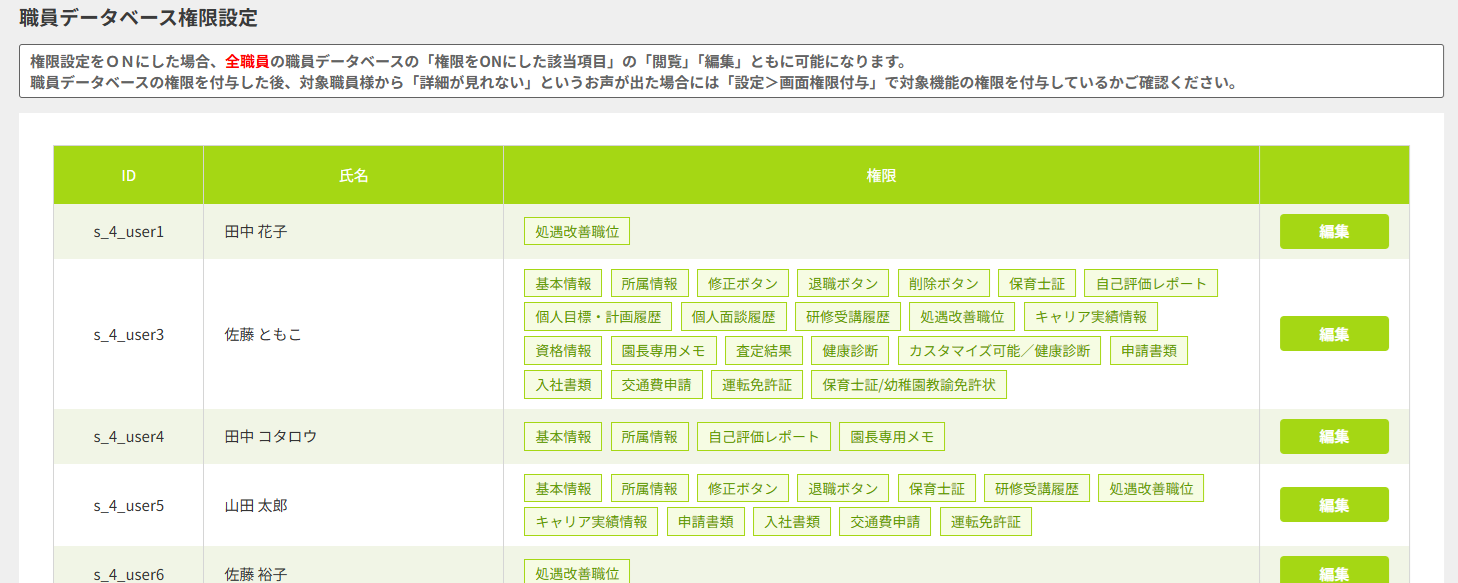Screen dimensions: 1458x583
Task: Click 編集 button for 田中 花子
Action: point(1334,231)
